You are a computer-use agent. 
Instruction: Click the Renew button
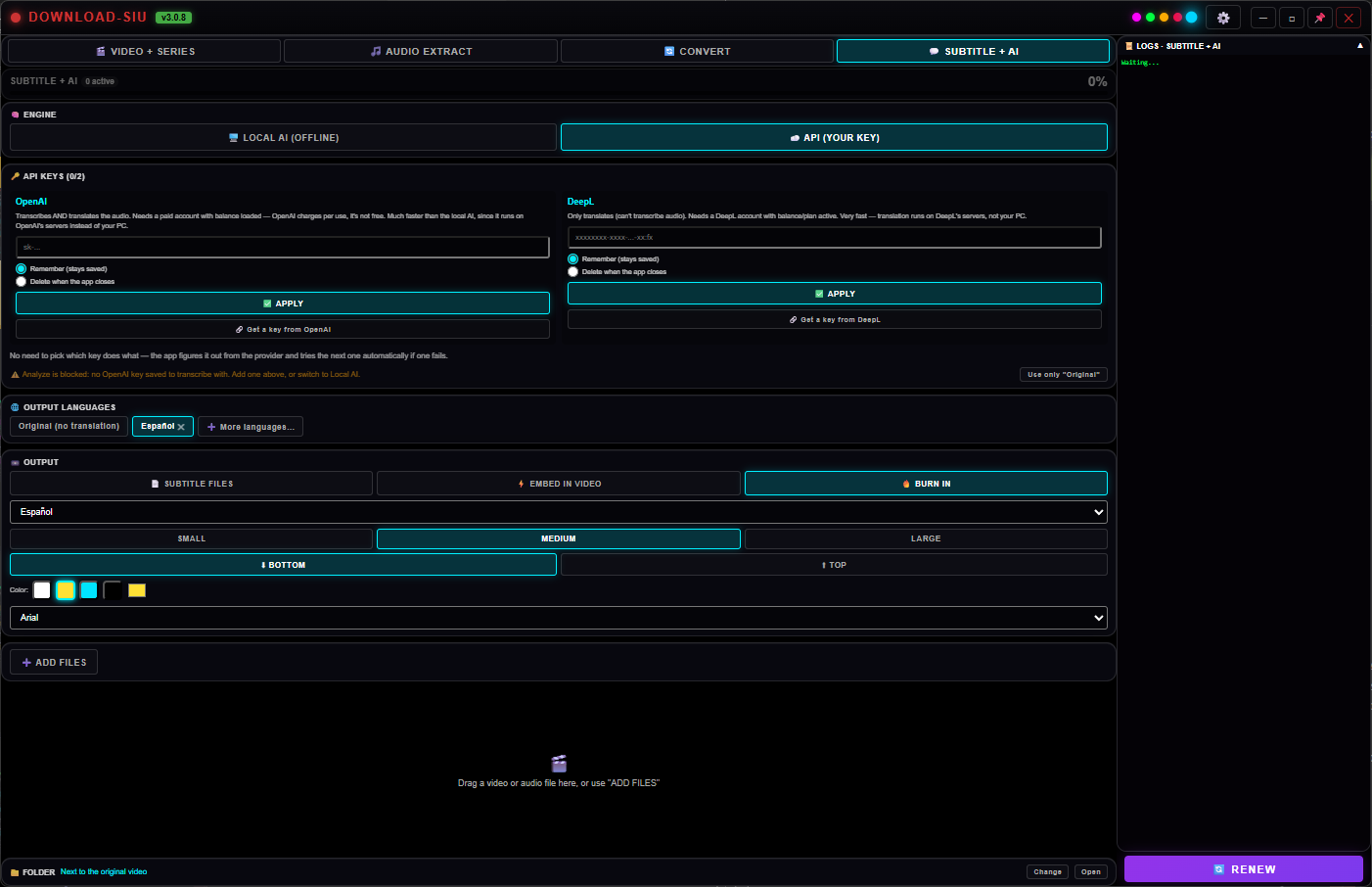1244,869
